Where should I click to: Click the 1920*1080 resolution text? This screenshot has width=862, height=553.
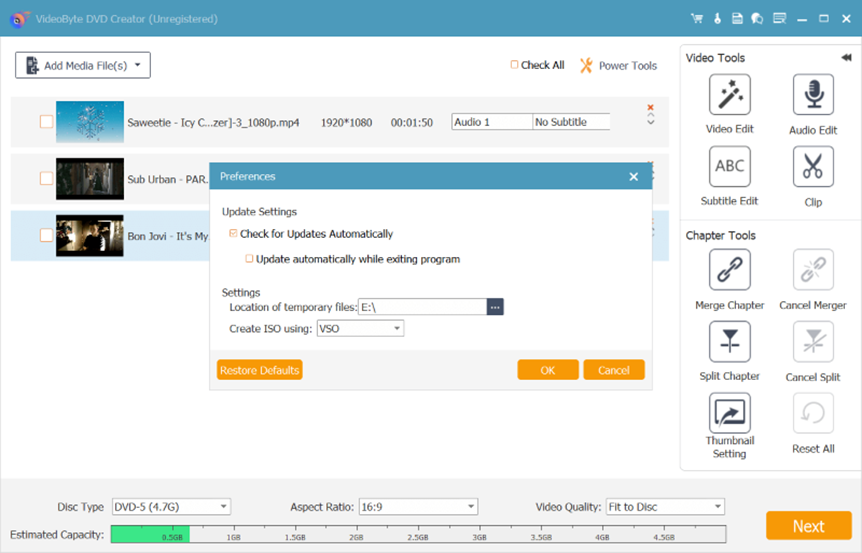click(346, 122)
